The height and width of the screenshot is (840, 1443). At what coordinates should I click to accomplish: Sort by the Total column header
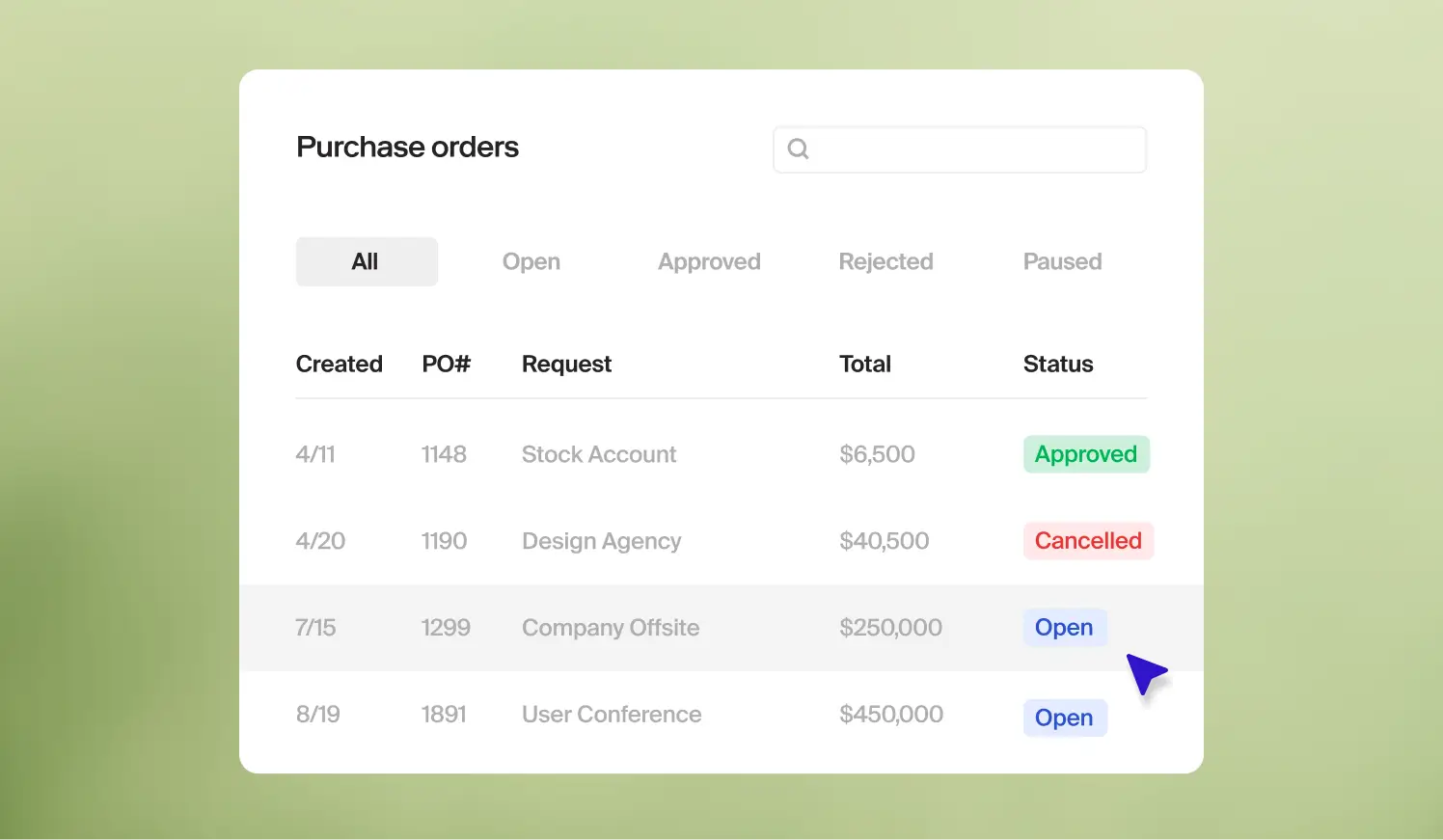pos(864,364)
